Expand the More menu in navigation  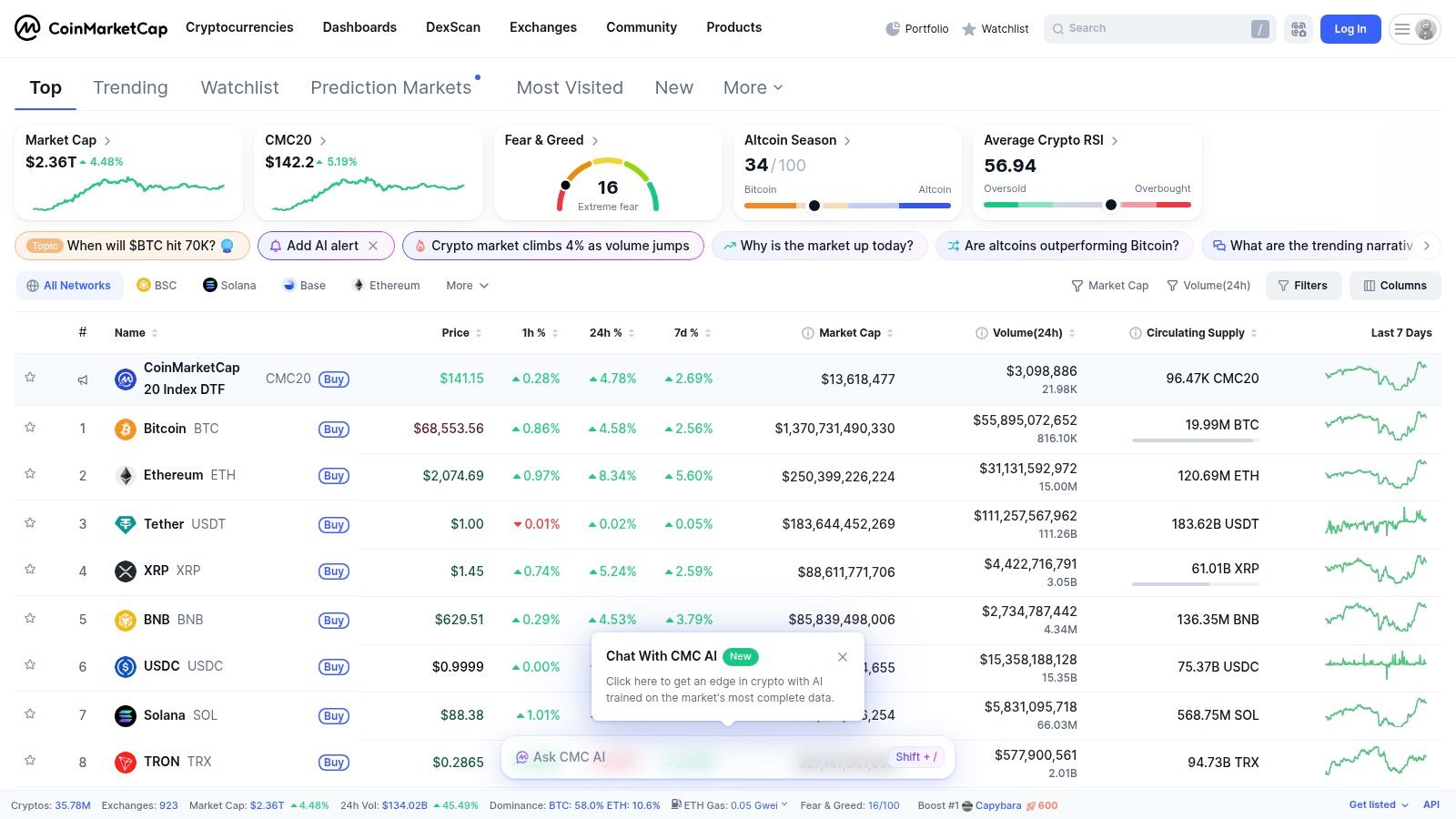pos(752,87)
